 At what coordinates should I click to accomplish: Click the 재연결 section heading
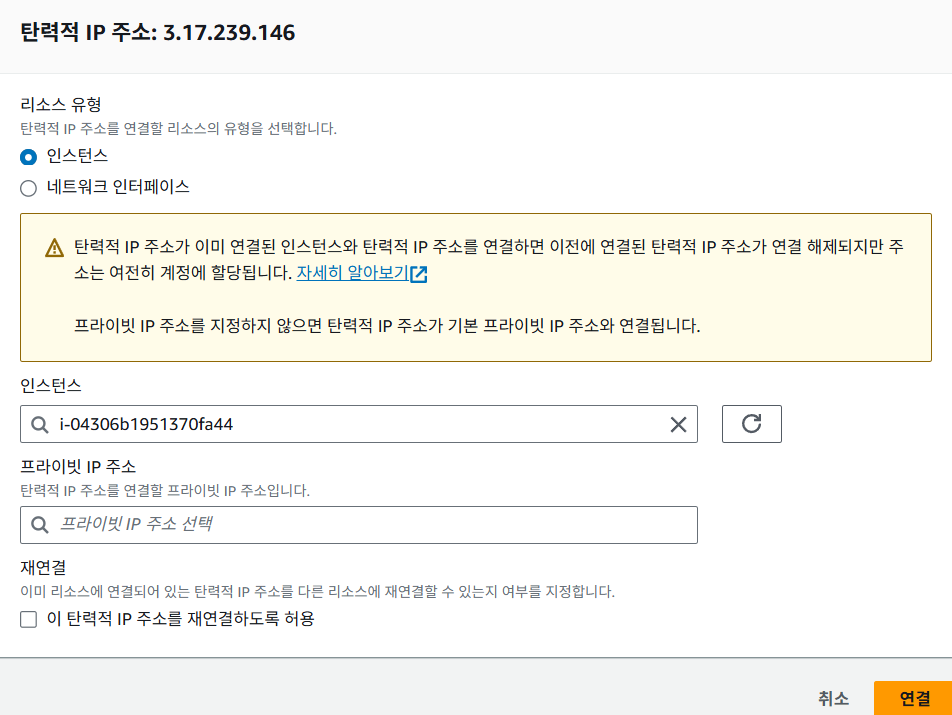(x=43, y=567)
